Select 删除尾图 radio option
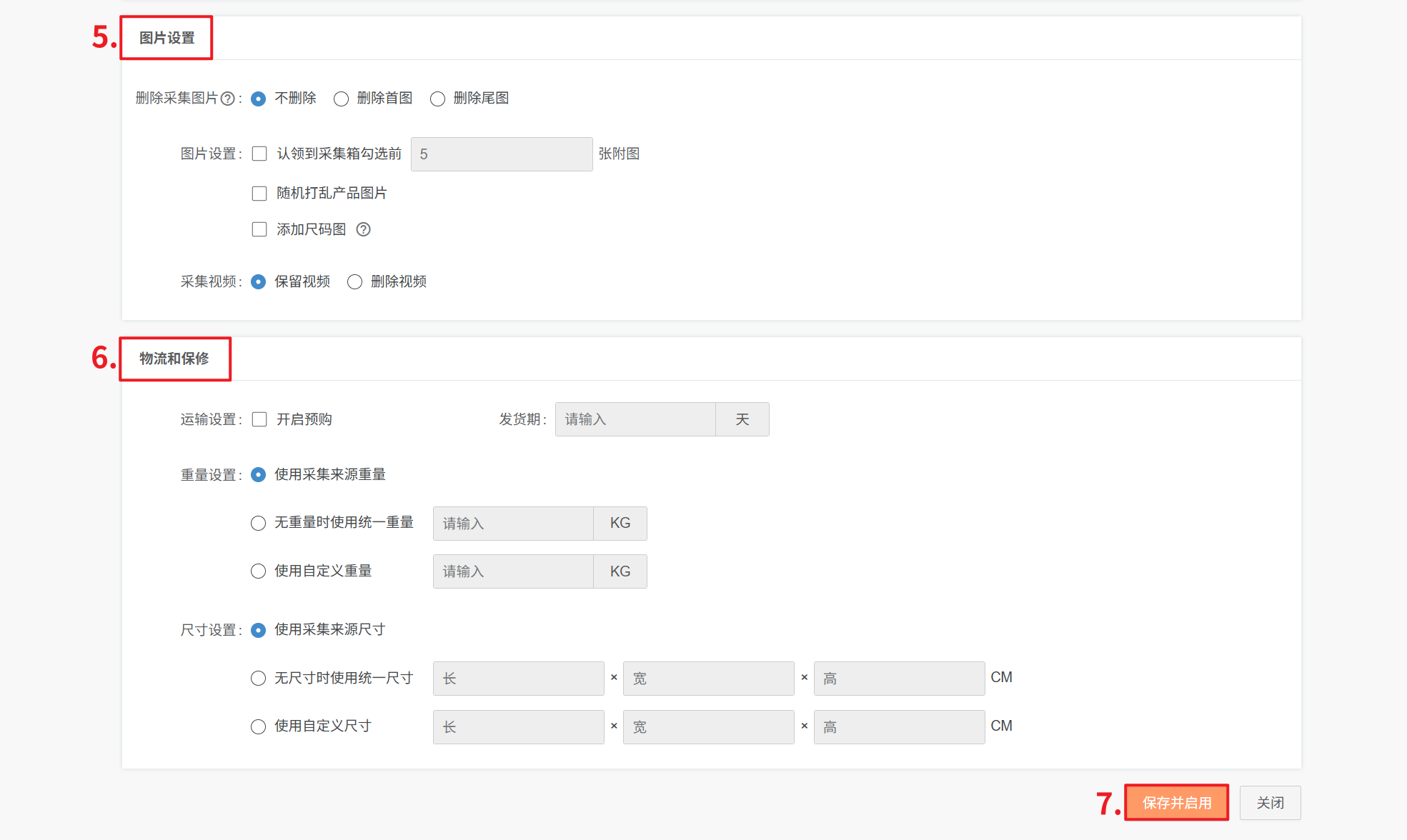1407x840 pixels. [x=437, y=99]
